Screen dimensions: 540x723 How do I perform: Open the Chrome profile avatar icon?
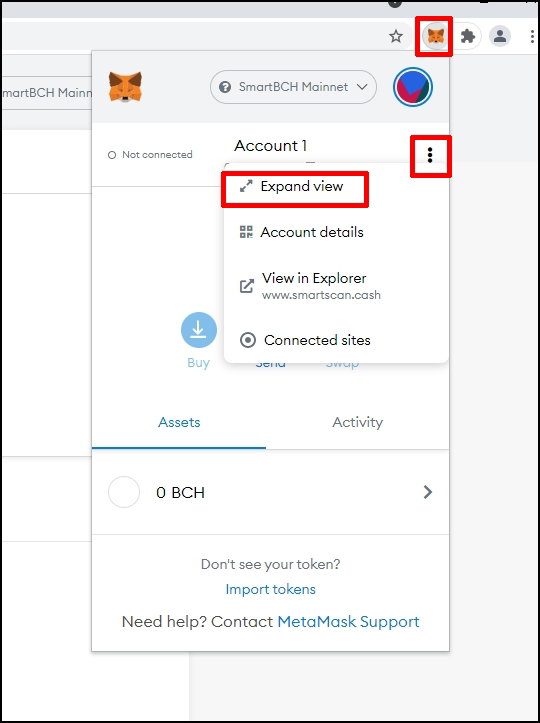point(500,36)
